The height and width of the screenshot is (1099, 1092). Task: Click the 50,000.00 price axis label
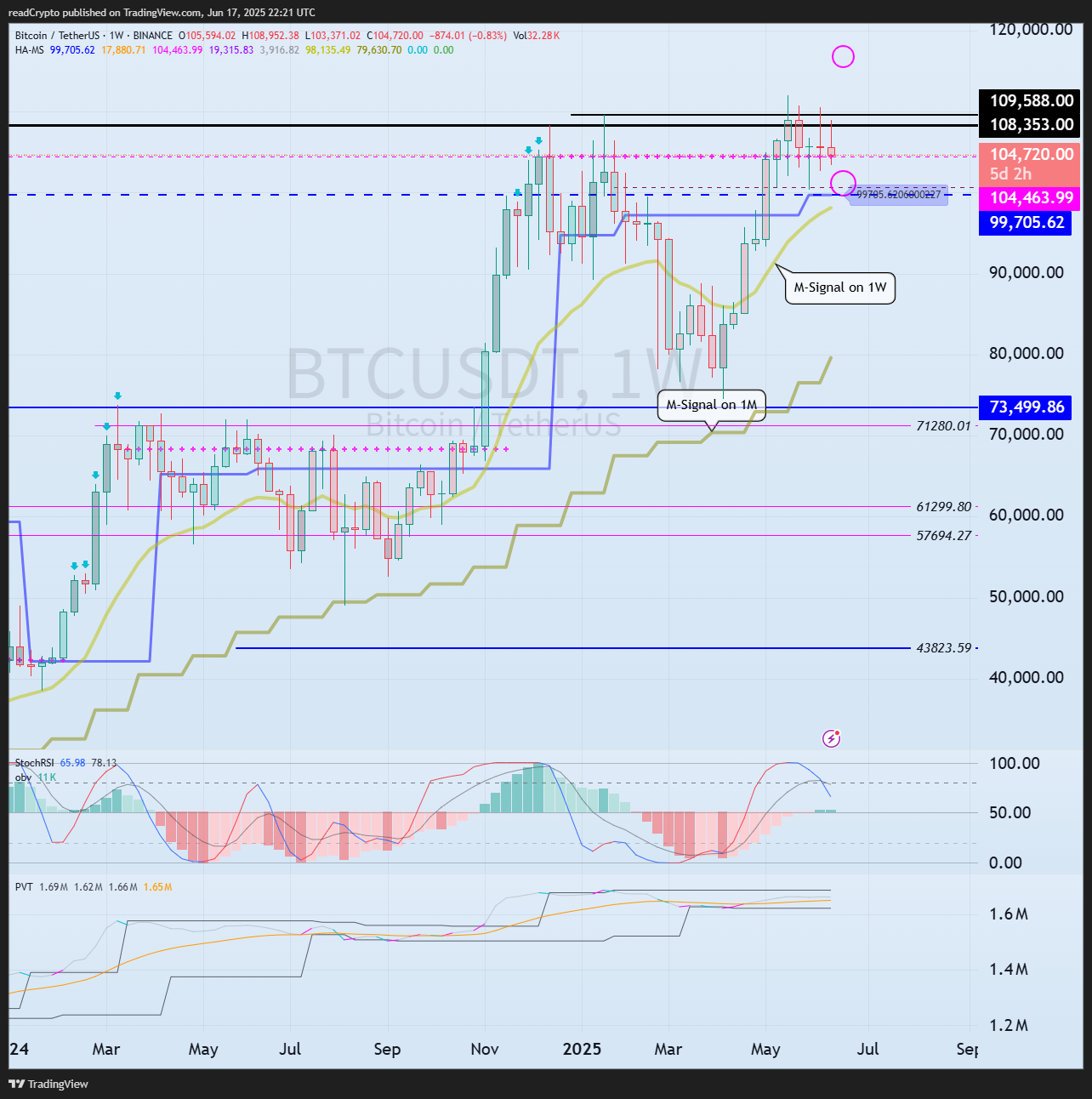tap(1026, 596)
